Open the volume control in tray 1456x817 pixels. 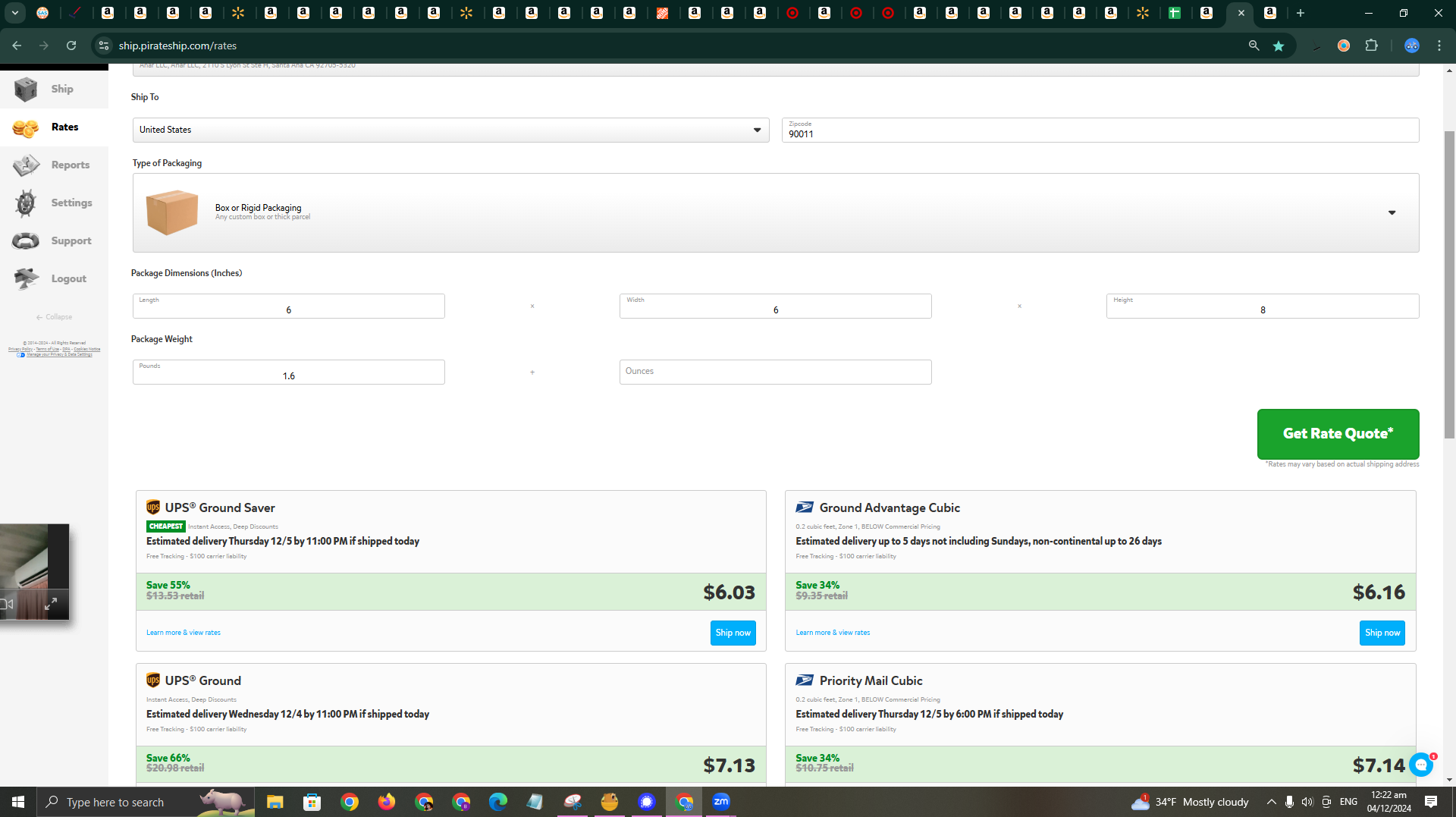point(1307,802)
